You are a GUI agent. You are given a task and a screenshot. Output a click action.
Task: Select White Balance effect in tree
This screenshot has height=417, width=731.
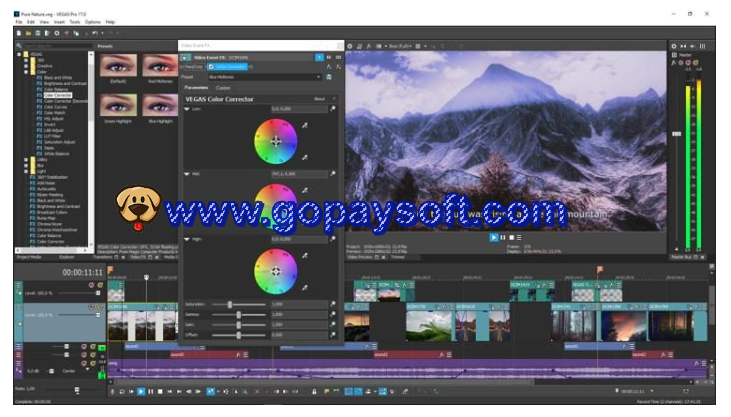[x=56, y=153]
